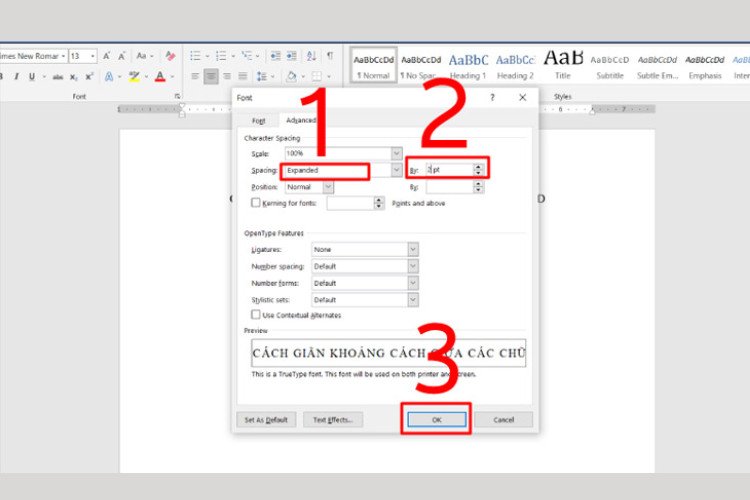This screenshot has width=750, height=500.
Task: Apply Underline formatting
Action: (x=32, y=77)
